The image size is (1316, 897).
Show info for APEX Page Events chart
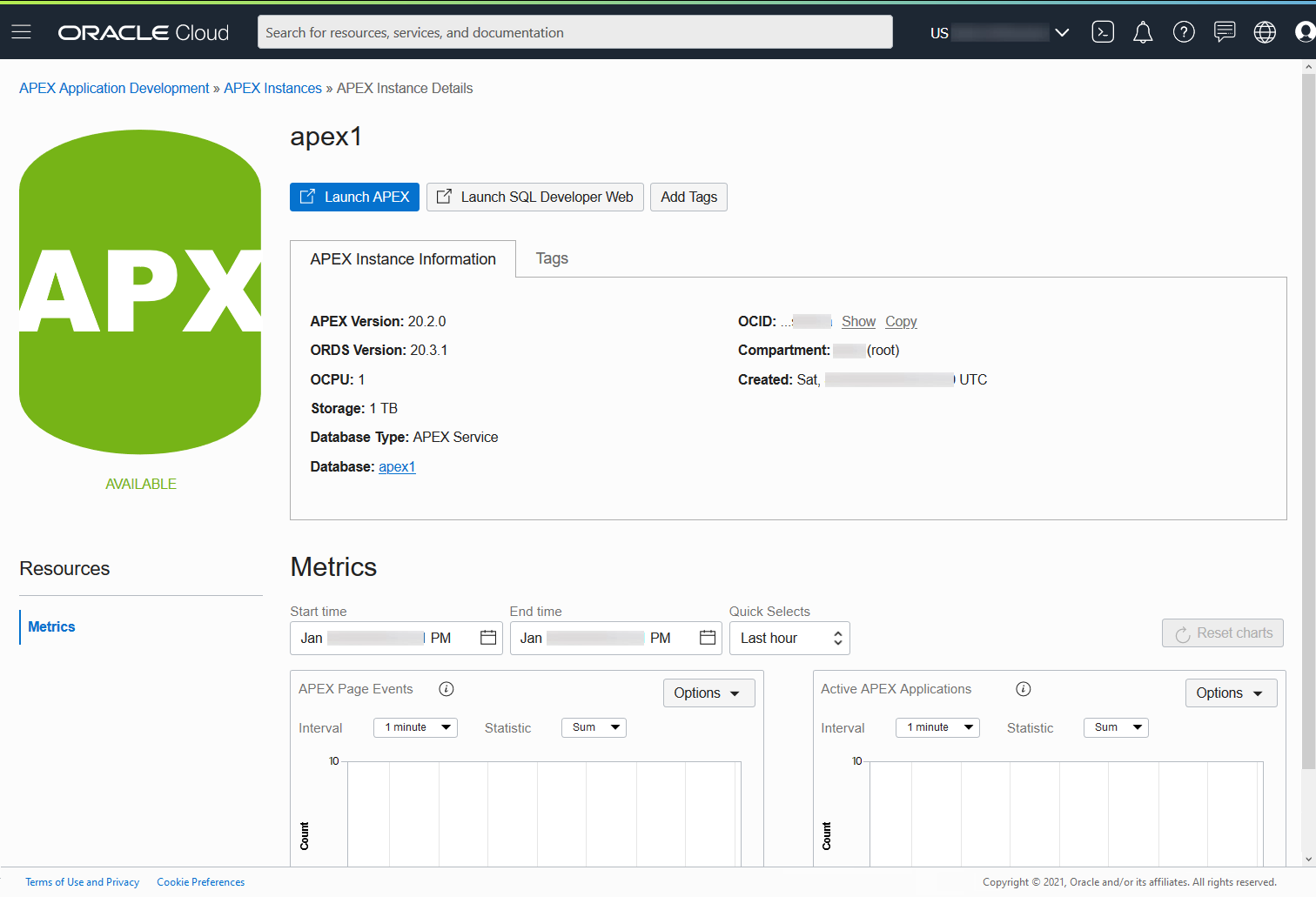pos(446,689)
